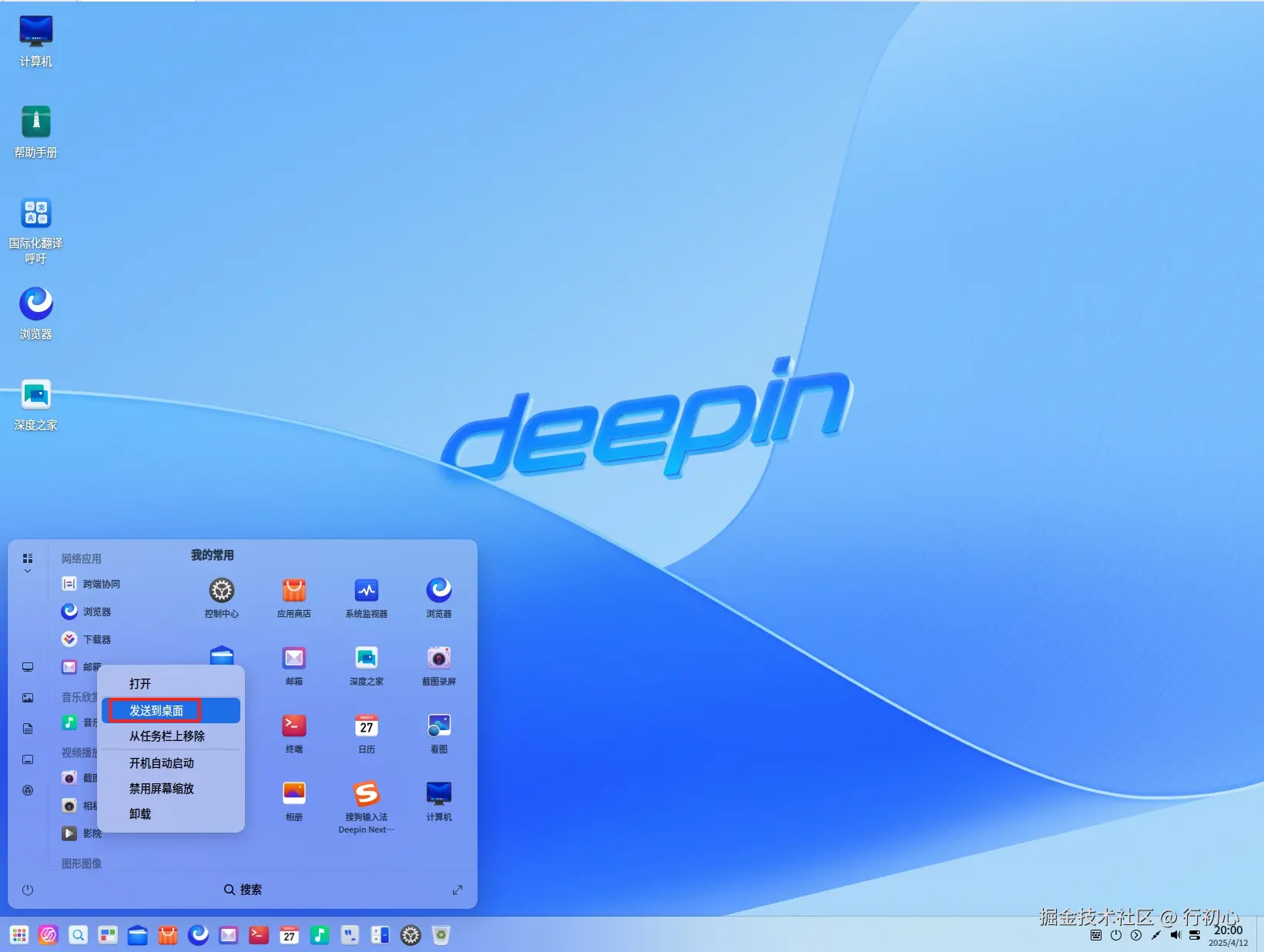Image resolution: width=1264 pixels, height=952 pixels.
Task: Choose 打开 in the context menu
Action: (x=171, y=684)
